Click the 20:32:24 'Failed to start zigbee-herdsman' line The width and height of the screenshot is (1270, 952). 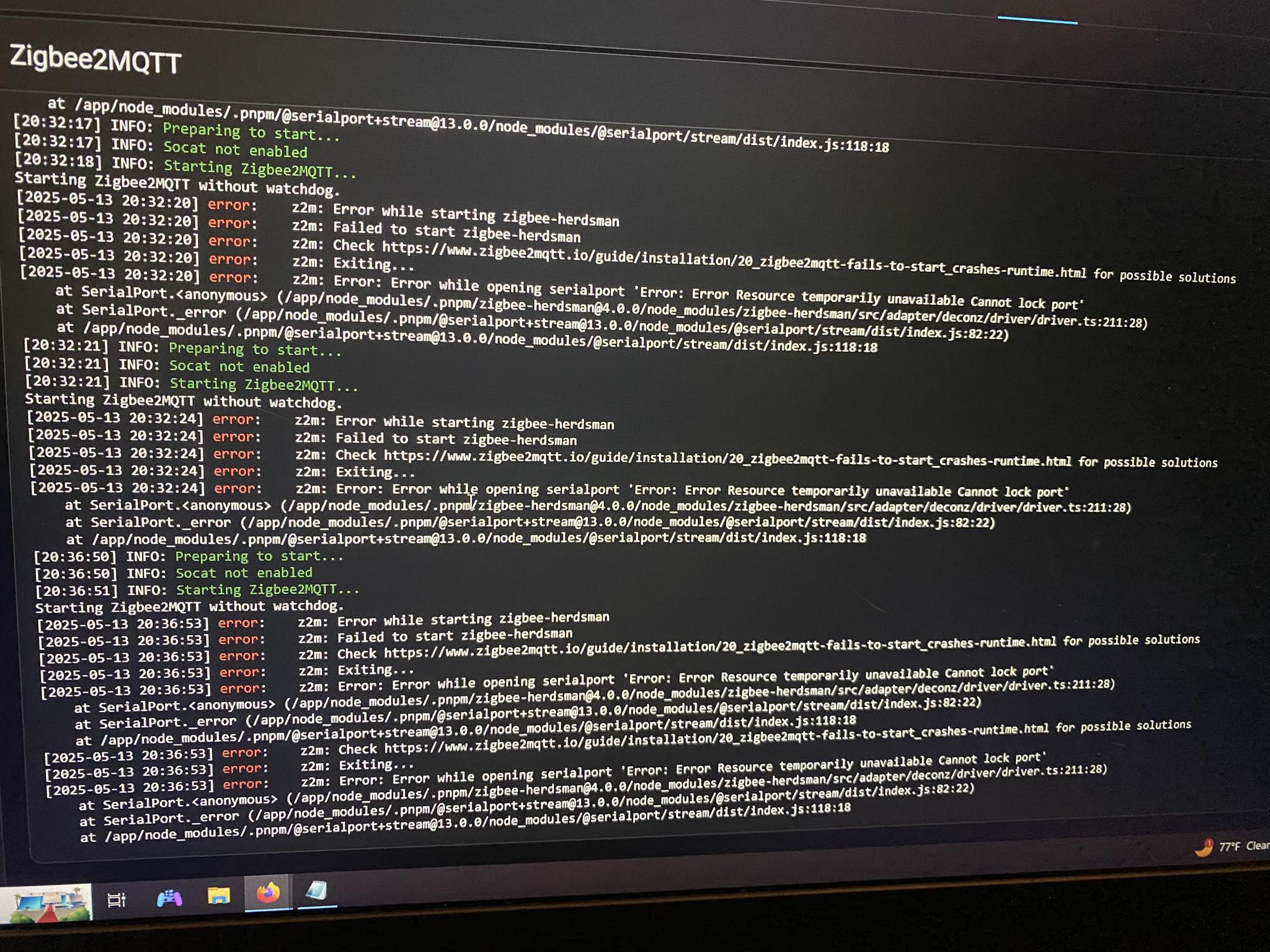point(303,438)
